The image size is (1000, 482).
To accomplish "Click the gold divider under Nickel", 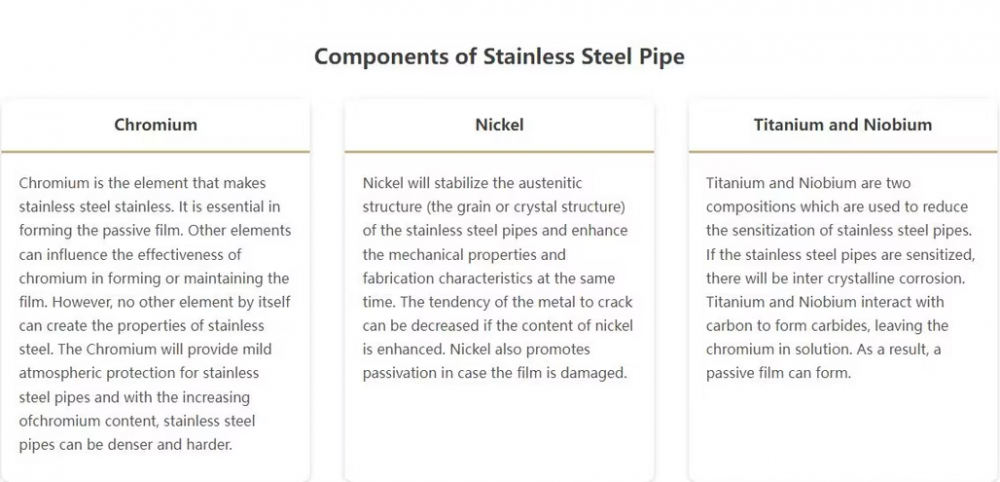I will (x=499, y=152).
